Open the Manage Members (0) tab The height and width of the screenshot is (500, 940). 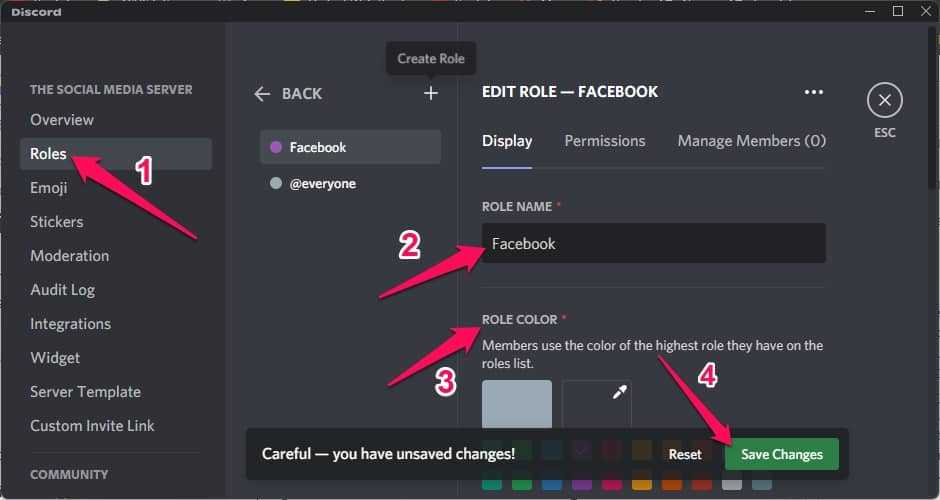pos(751,141)
